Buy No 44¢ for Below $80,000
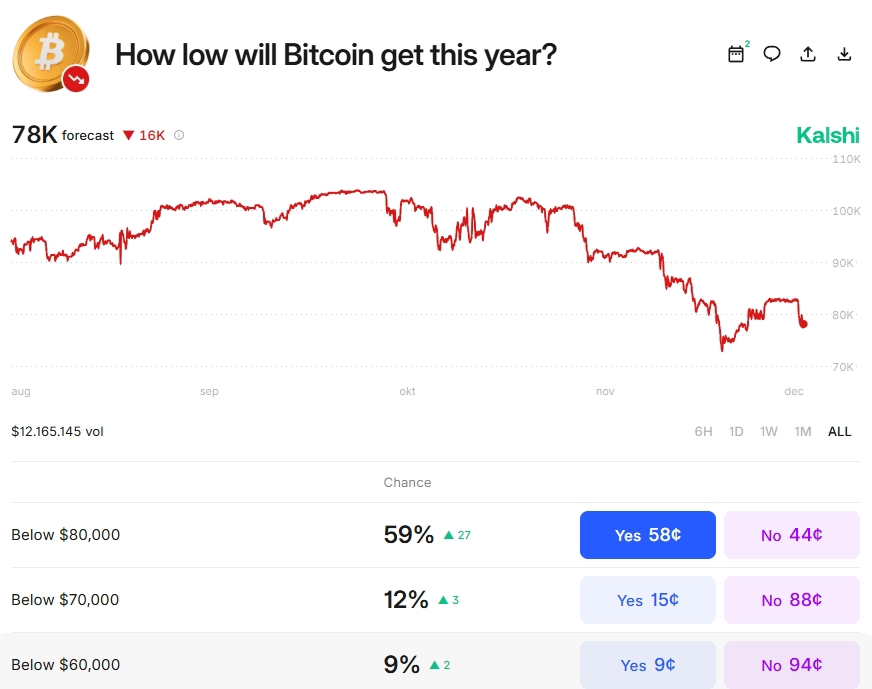The width and height of the screenshot is (872, 689). click(791, 535)
